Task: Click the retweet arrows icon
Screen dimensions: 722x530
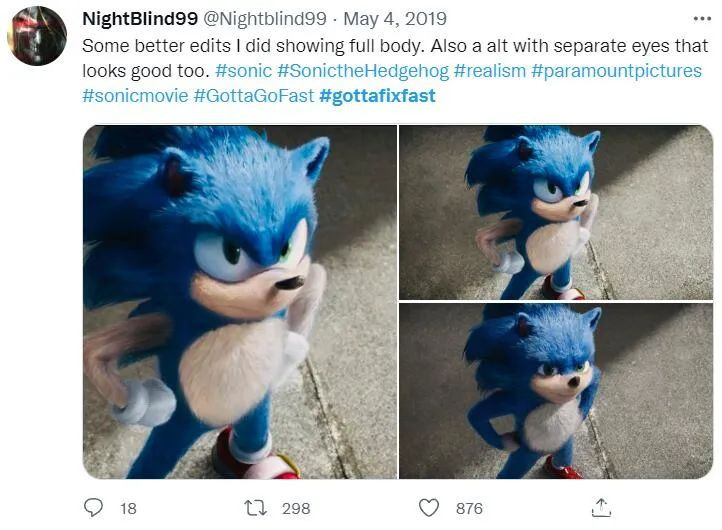Action: (x=258, y=508)
